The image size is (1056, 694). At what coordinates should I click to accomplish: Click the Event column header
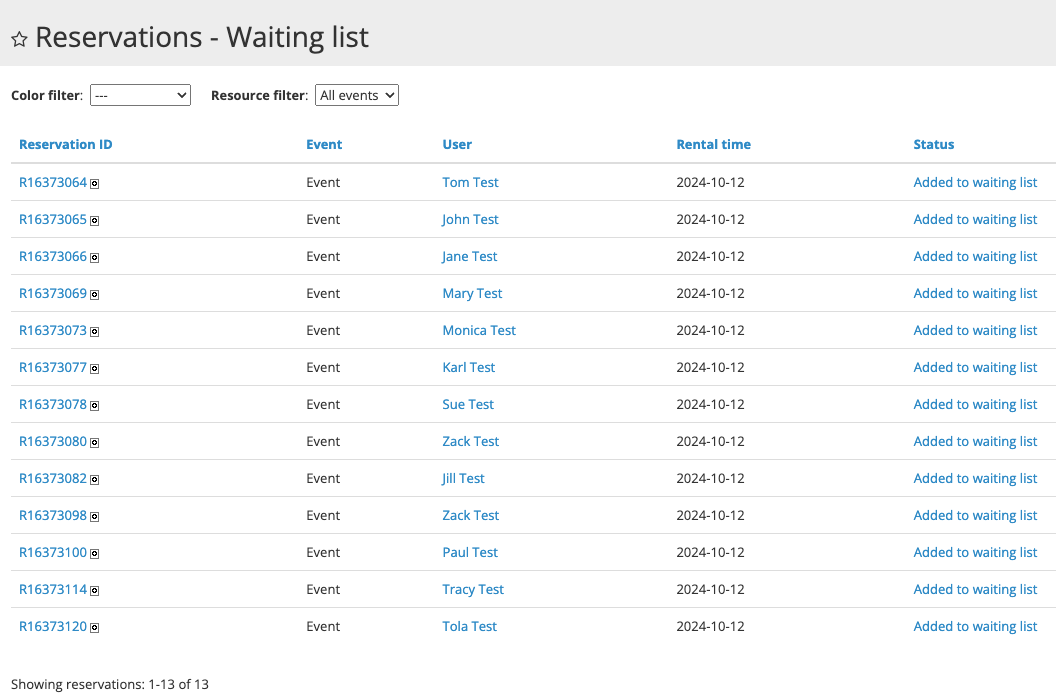[x=324, y=144]
